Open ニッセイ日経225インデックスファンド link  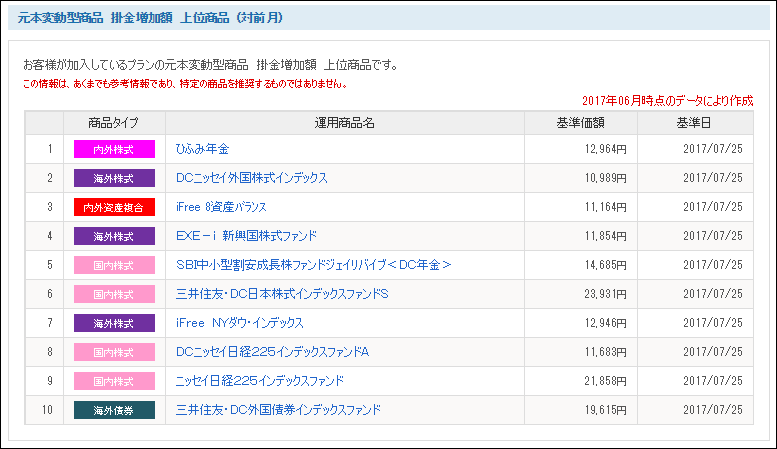pyautogui.click(x=260, y=381)
